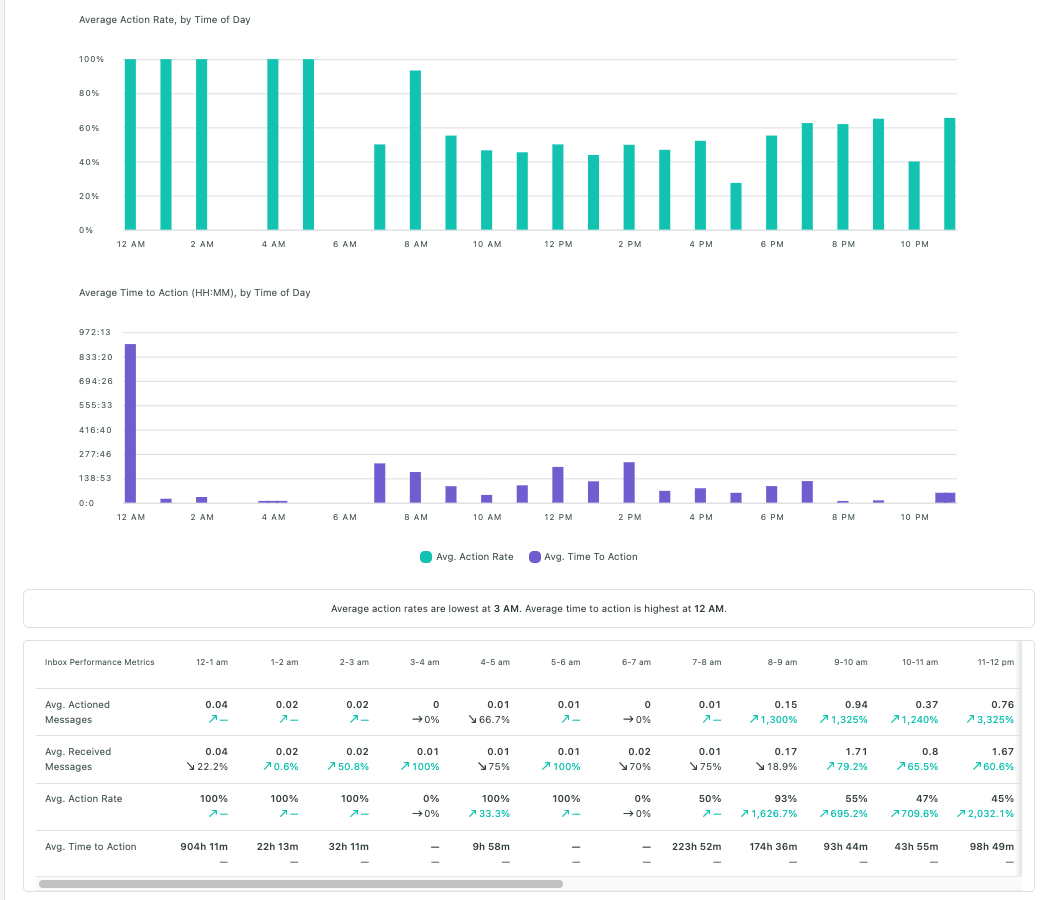Click the upward arrow beside 1,626.7%
Image resolution: width=1044 pixels, height=900 pixels.
(x=745, y=814)
